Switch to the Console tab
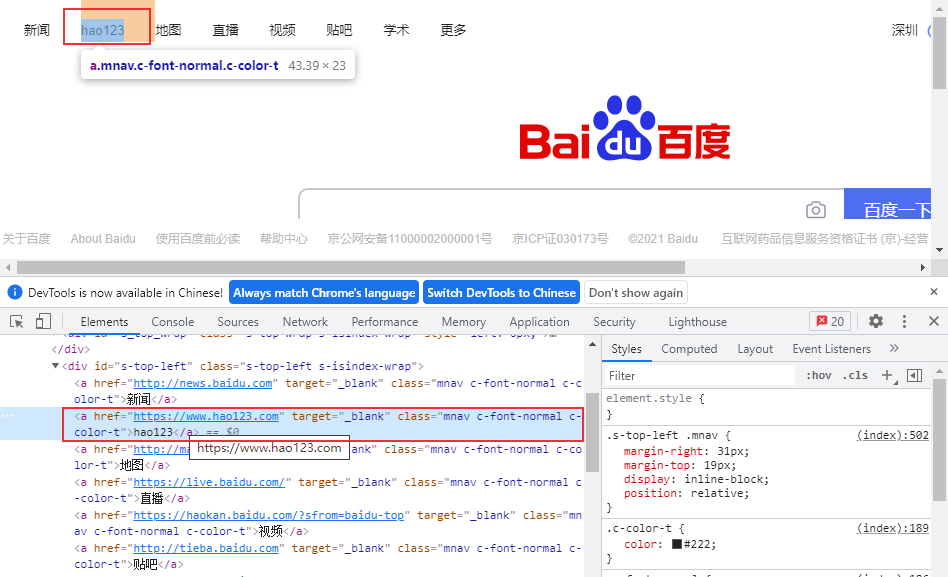The height and width of the screenshot is (577, 948). [x=172, y=322]
